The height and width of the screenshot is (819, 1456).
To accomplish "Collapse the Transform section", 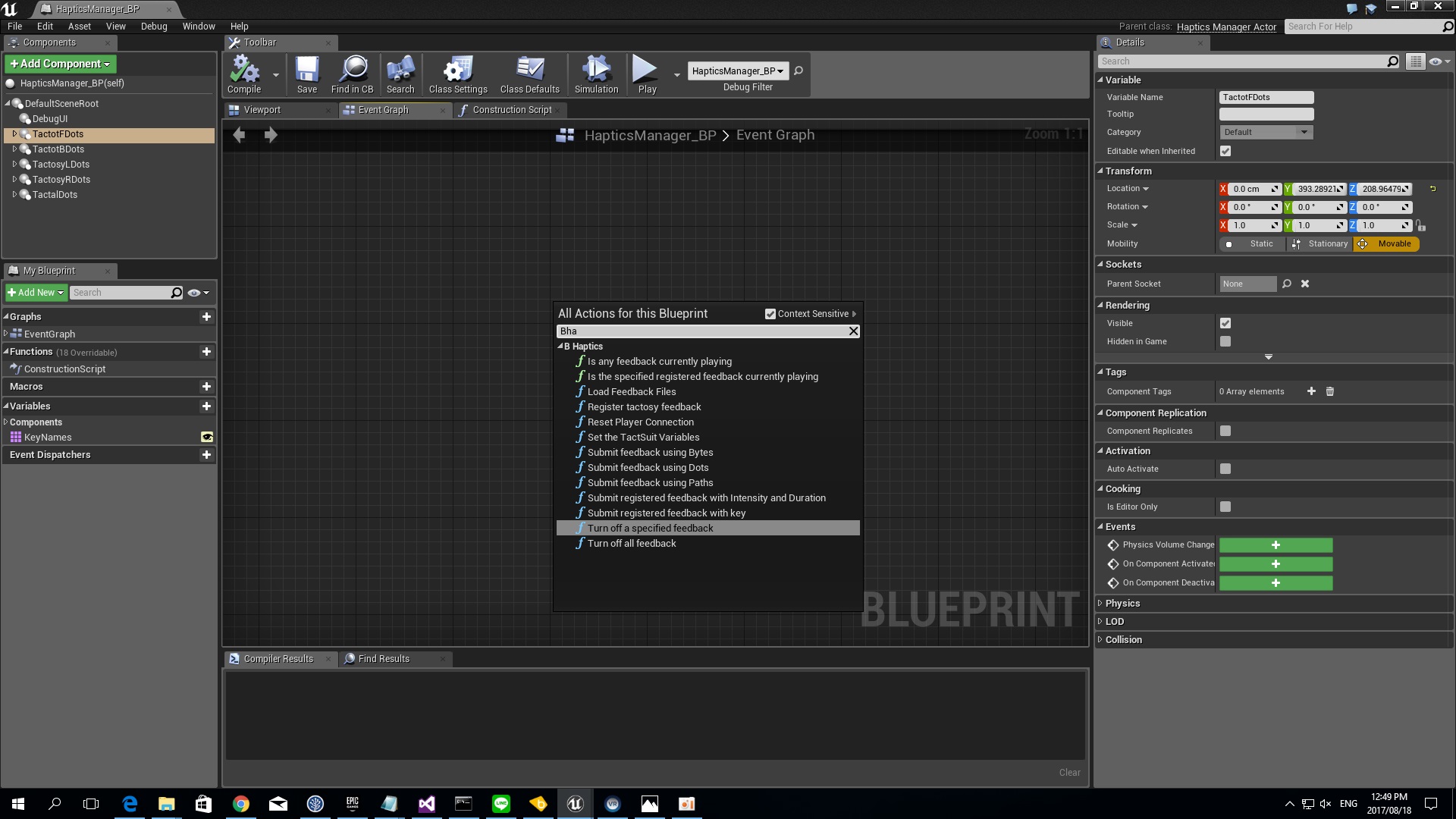I will pyautogui.click(x=1101, y=171).
